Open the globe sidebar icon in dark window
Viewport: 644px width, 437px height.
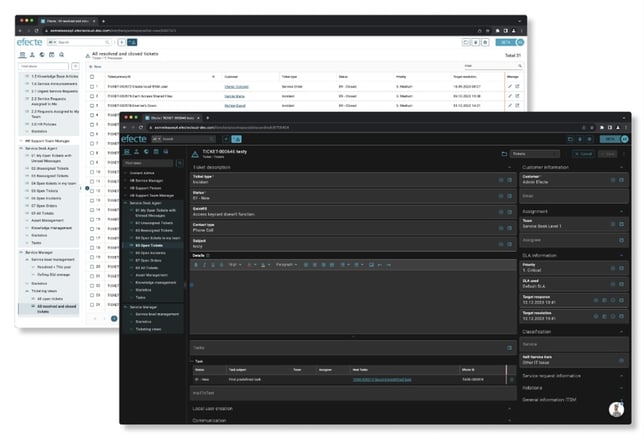[146, 152]
